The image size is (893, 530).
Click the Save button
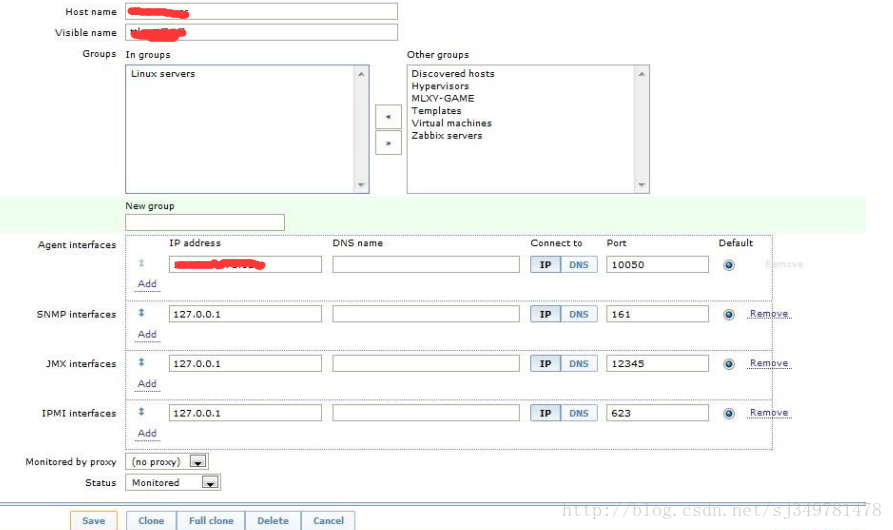[93, 521]
